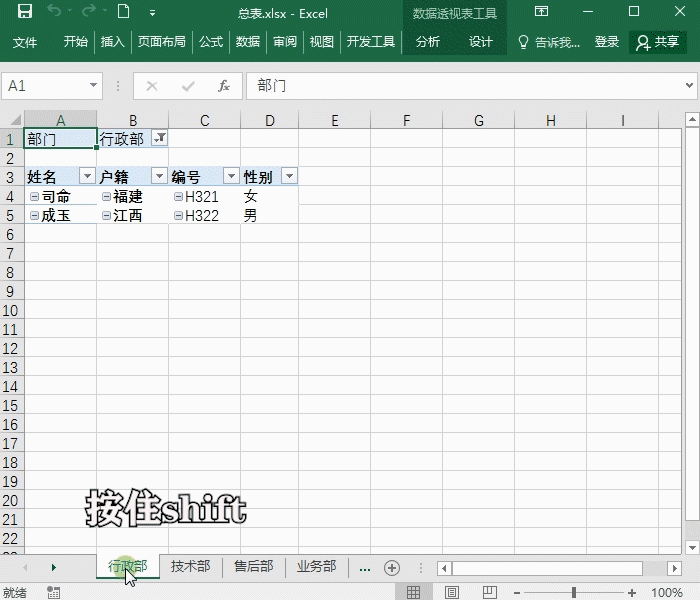Redo the last action
This screenshot has height=600, width=700.
click(88, 11)
